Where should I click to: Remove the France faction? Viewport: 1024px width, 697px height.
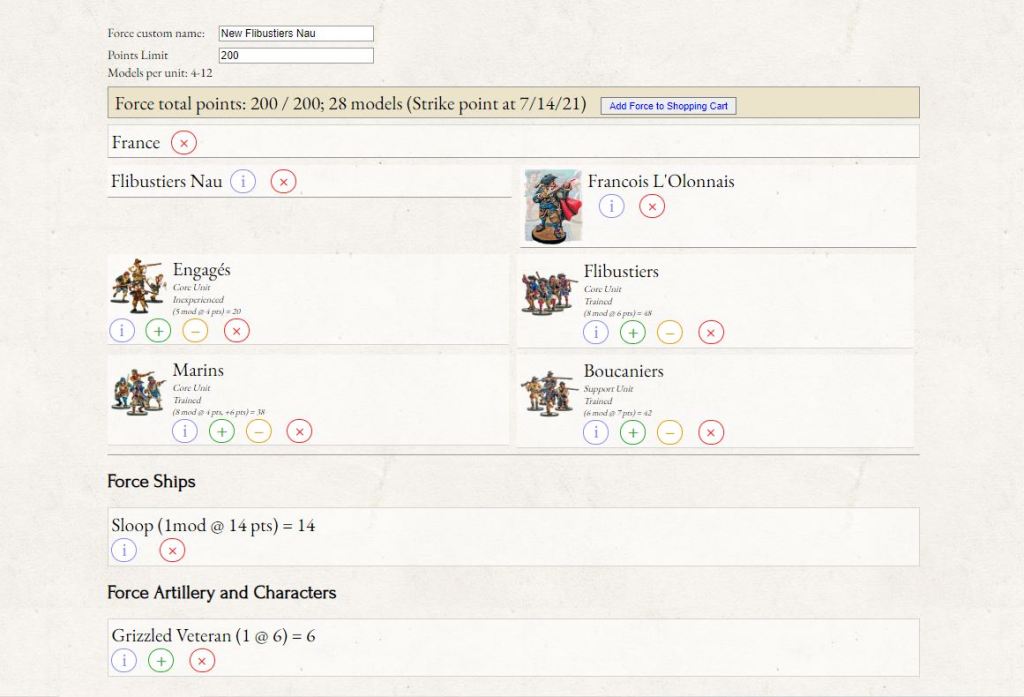tap(183, 143)
